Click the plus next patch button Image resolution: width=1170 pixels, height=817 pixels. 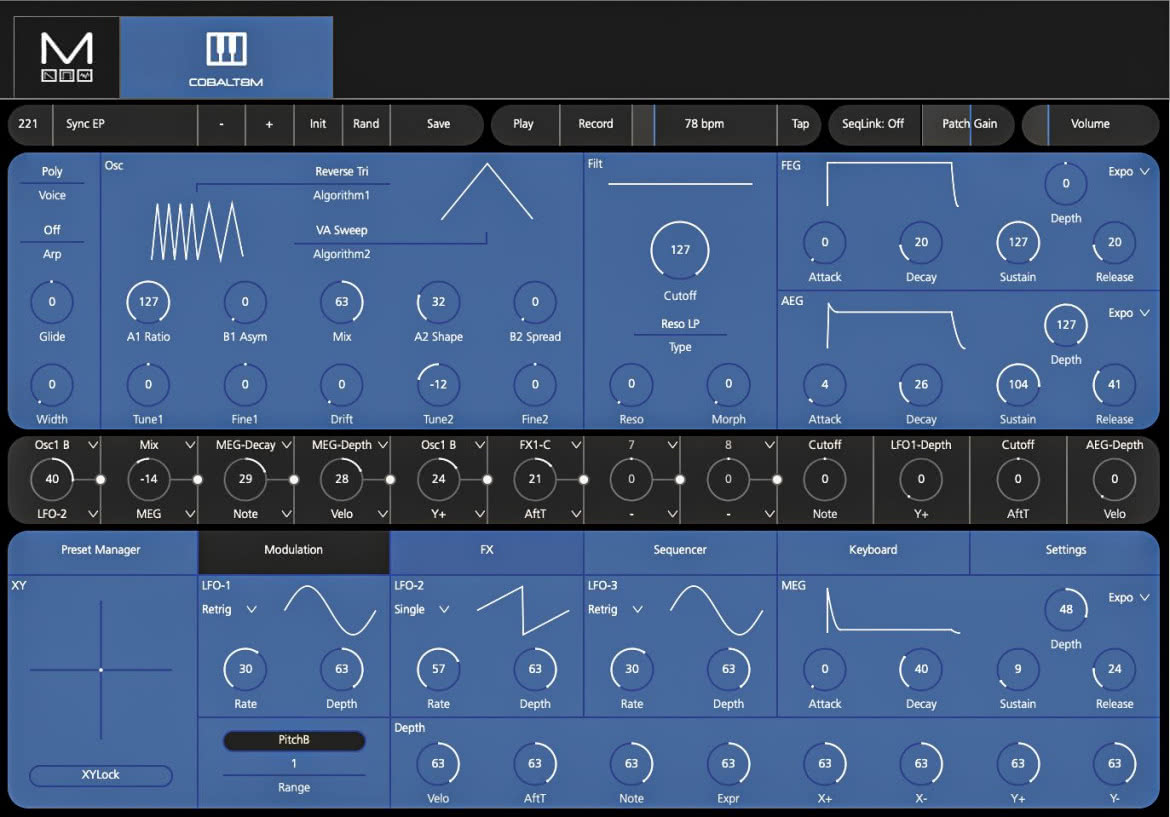[269, 124]
